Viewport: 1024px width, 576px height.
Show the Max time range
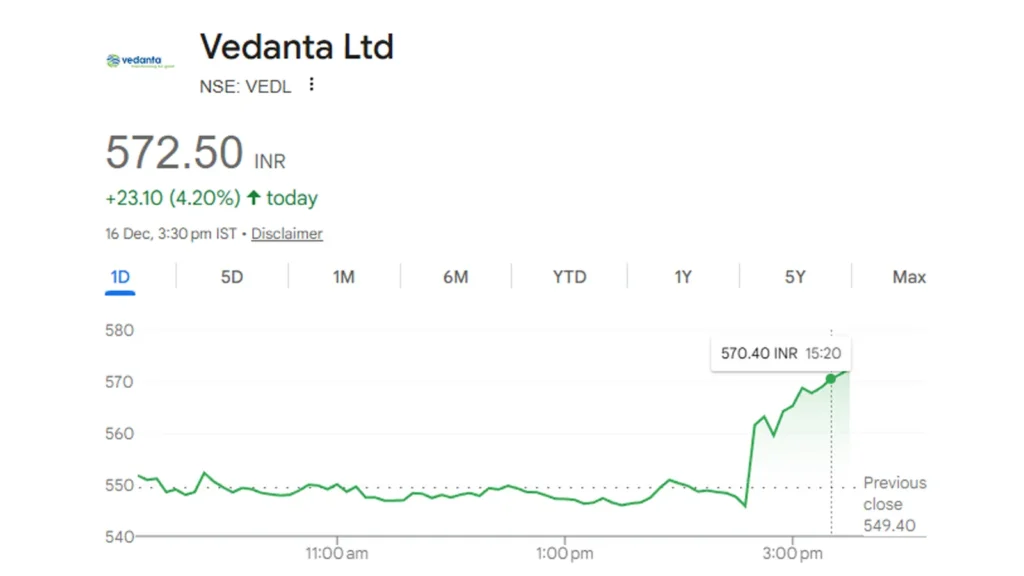point(906,277)
